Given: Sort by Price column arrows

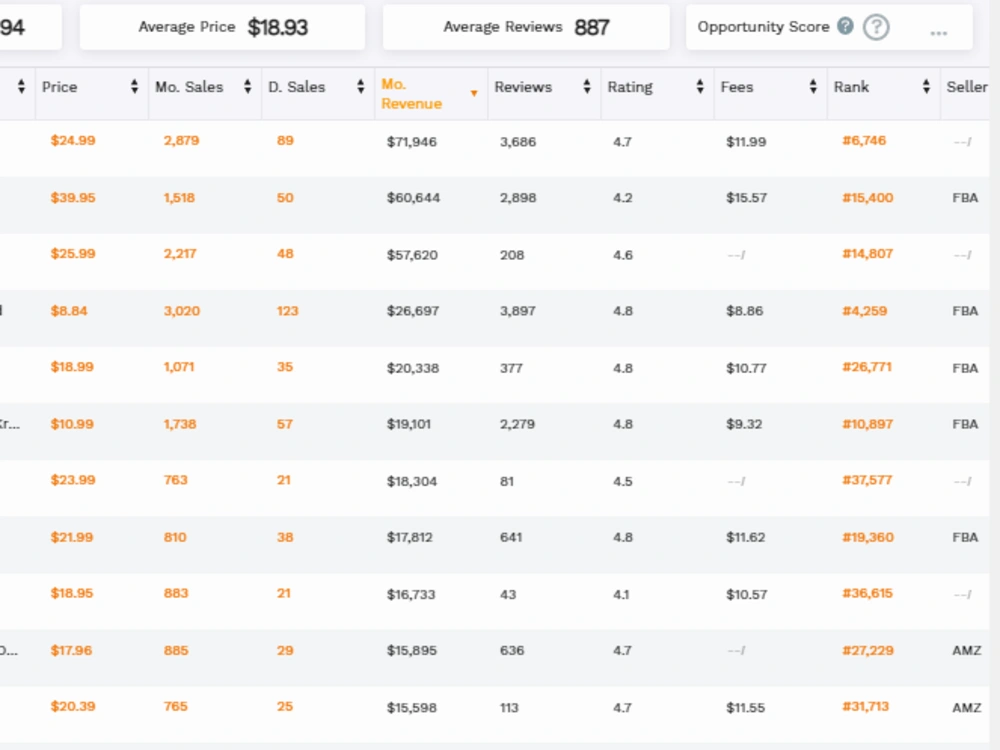Looking at the screenshot, I should tap(134, 87).
